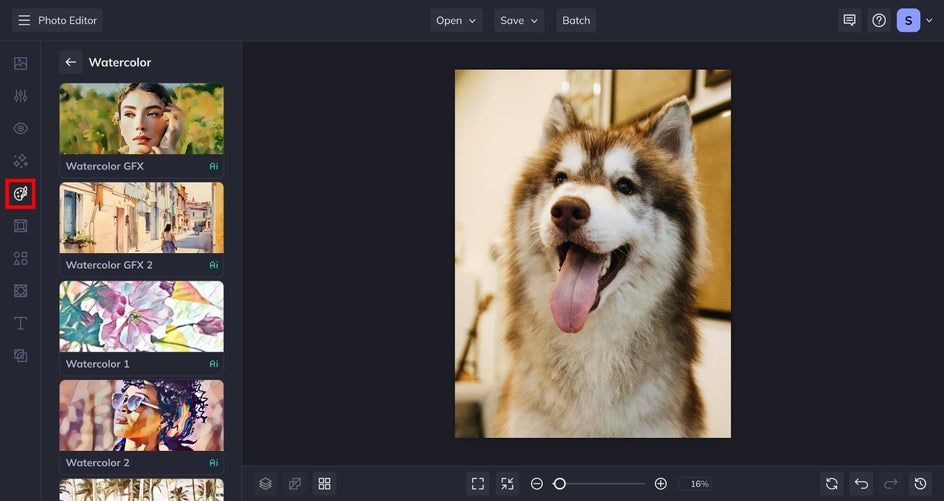Screen dimensions: 944x501
Task: Open the Save dropdown menu
Action: (519, 20)
